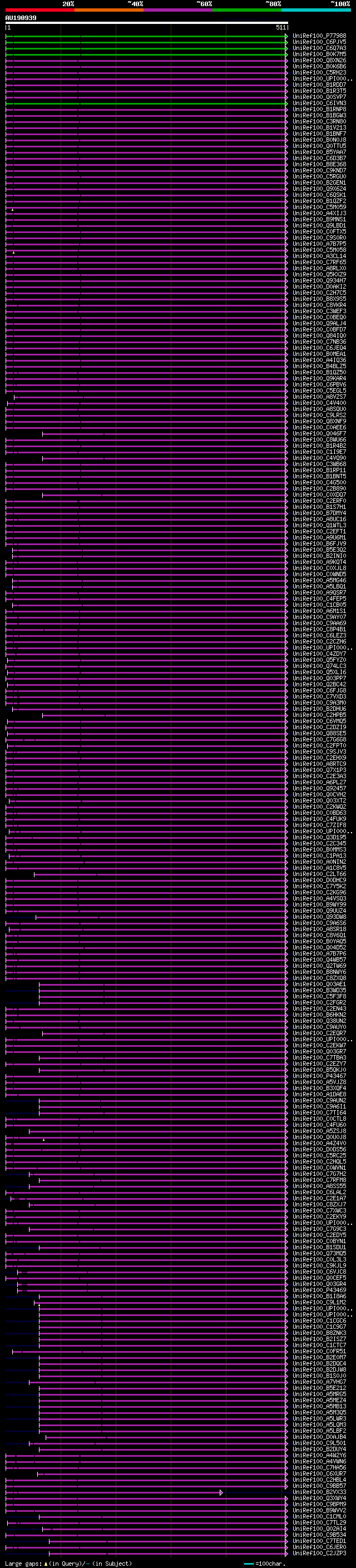The image size is (356, 1568).
Task: Click the UniRef100_B2DHU6 label
Action: 319,709
